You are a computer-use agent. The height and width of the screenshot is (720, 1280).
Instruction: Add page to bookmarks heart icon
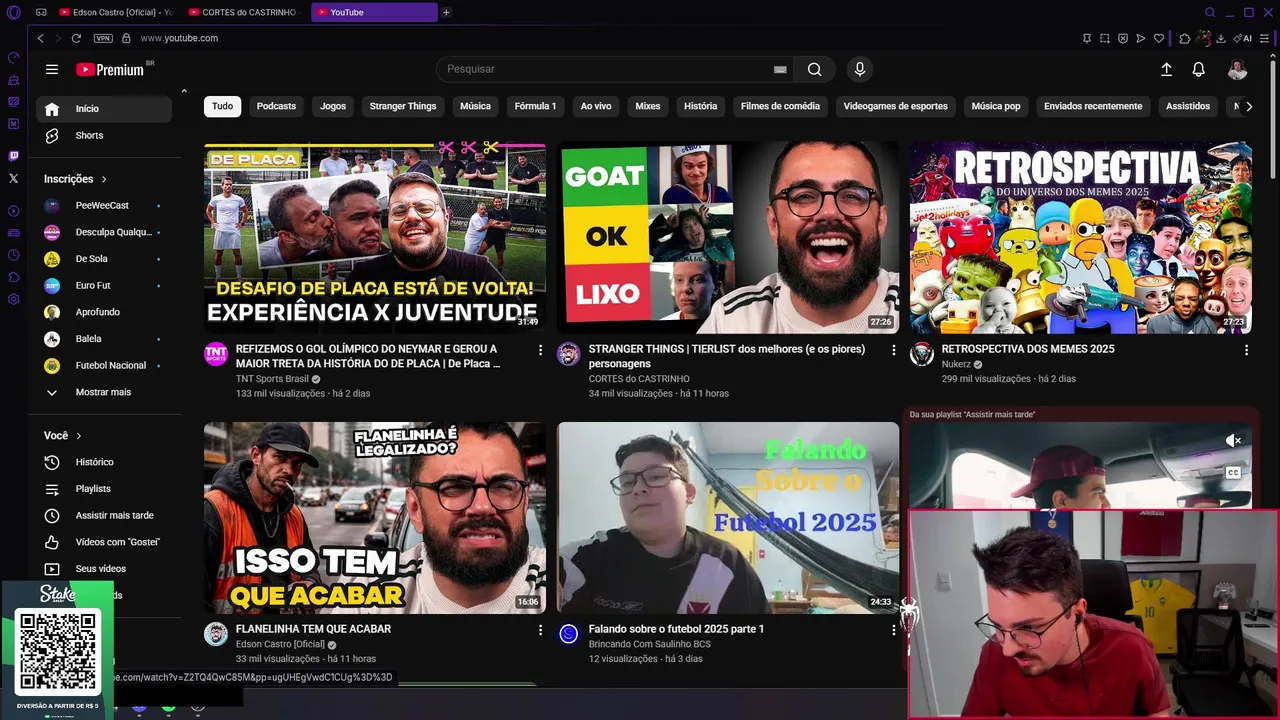pos(1159,38)
